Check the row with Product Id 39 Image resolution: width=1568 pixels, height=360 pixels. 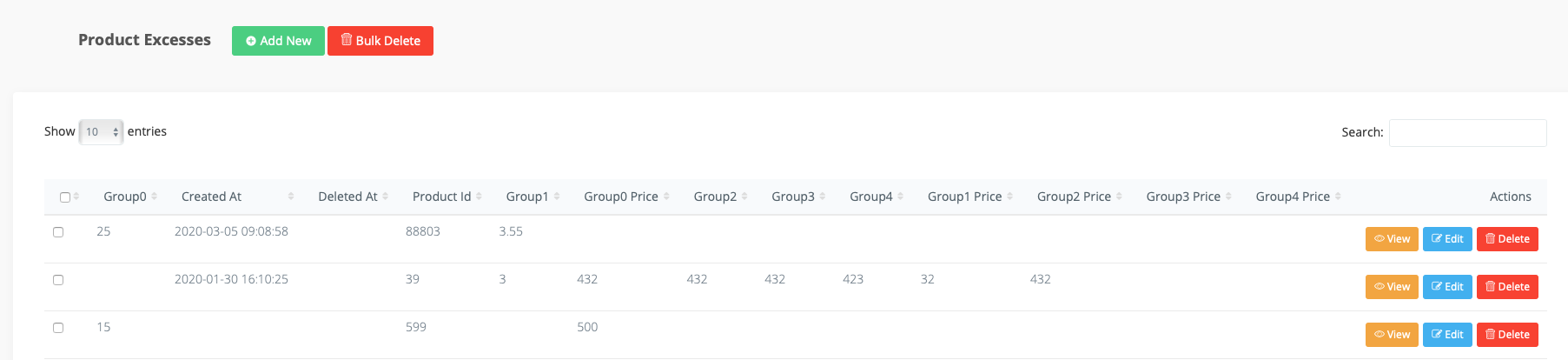point(58,280)
